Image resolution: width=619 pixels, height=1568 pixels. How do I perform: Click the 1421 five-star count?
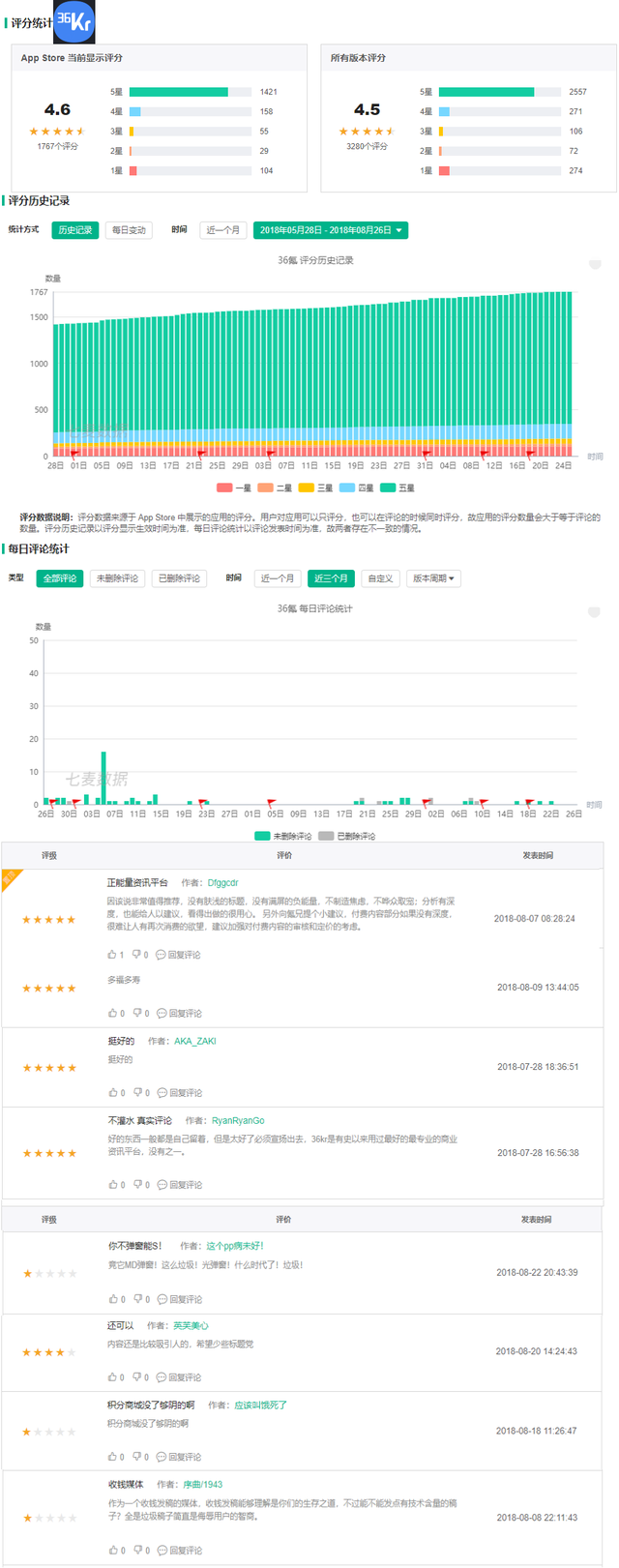268,92
